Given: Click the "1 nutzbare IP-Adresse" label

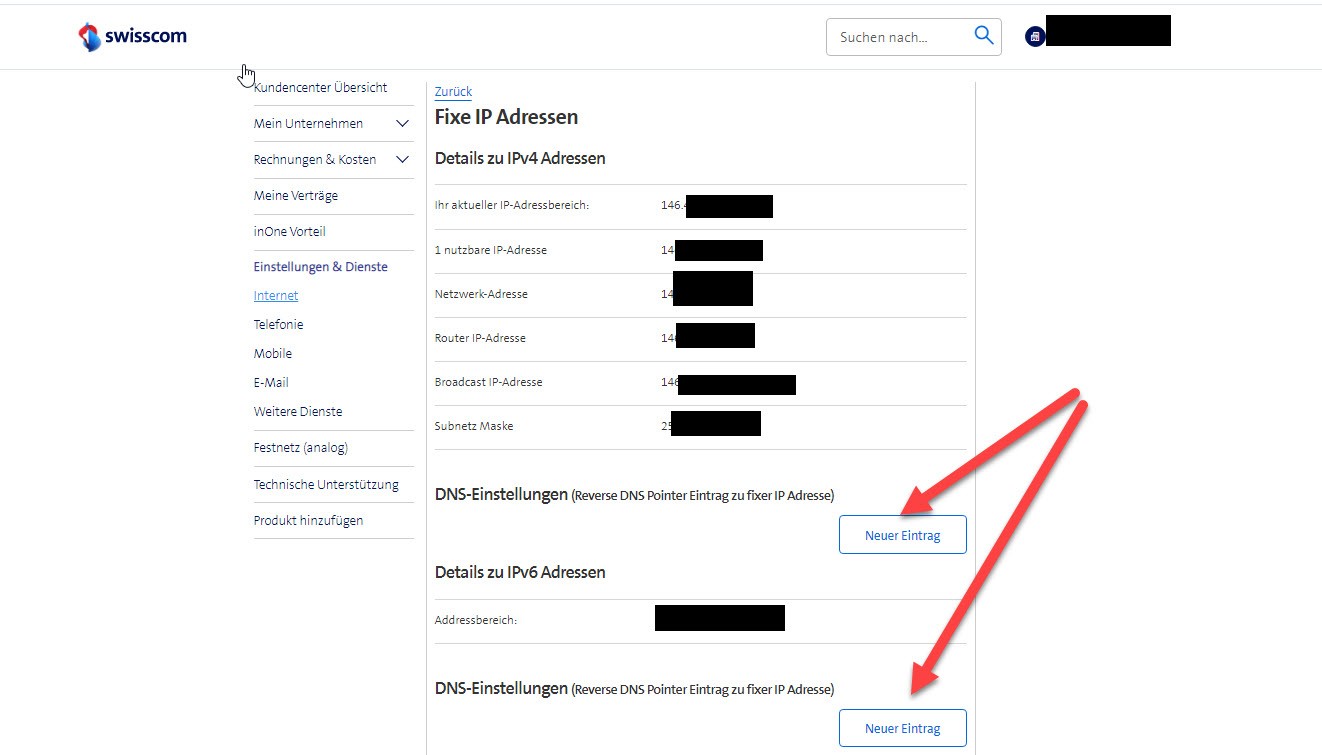Looking at the screenshot, I should pos(491,250).
